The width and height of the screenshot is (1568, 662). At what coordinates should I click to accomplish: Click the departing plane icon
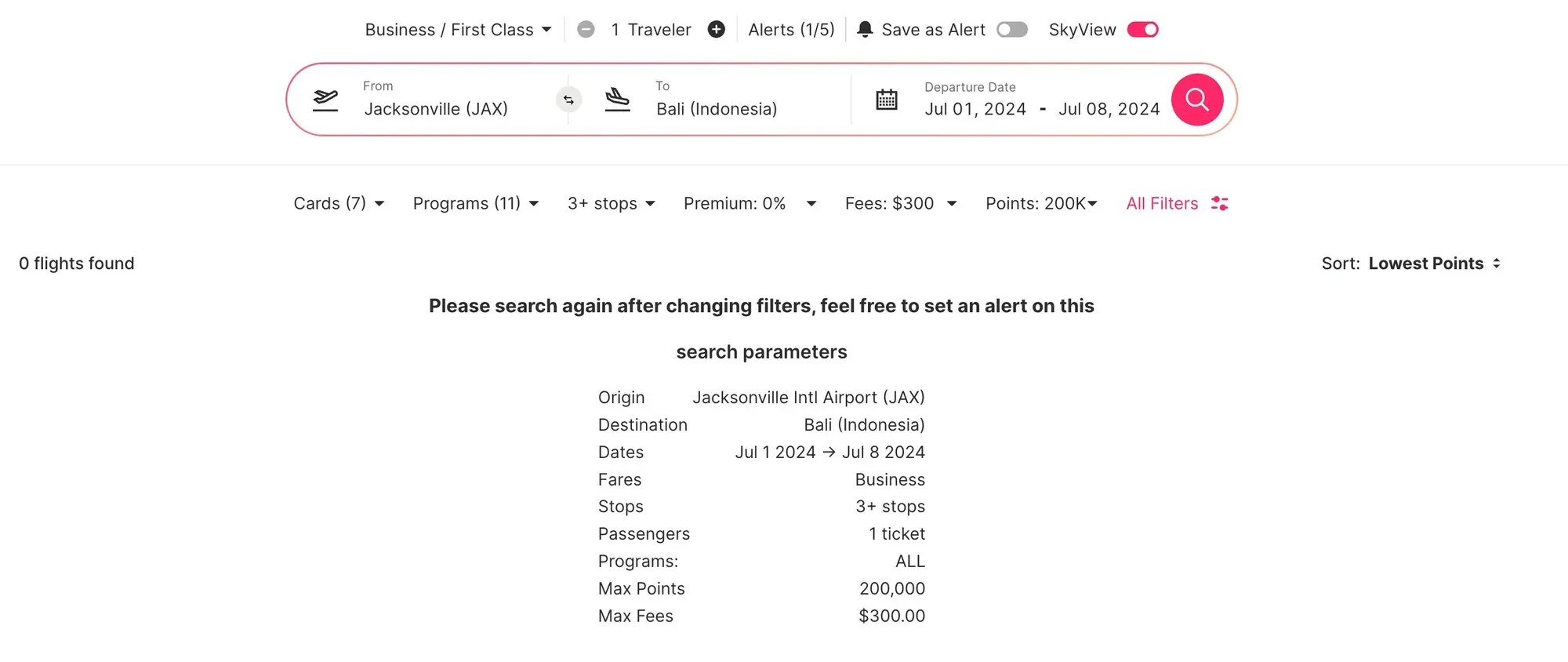click(325, 100)
